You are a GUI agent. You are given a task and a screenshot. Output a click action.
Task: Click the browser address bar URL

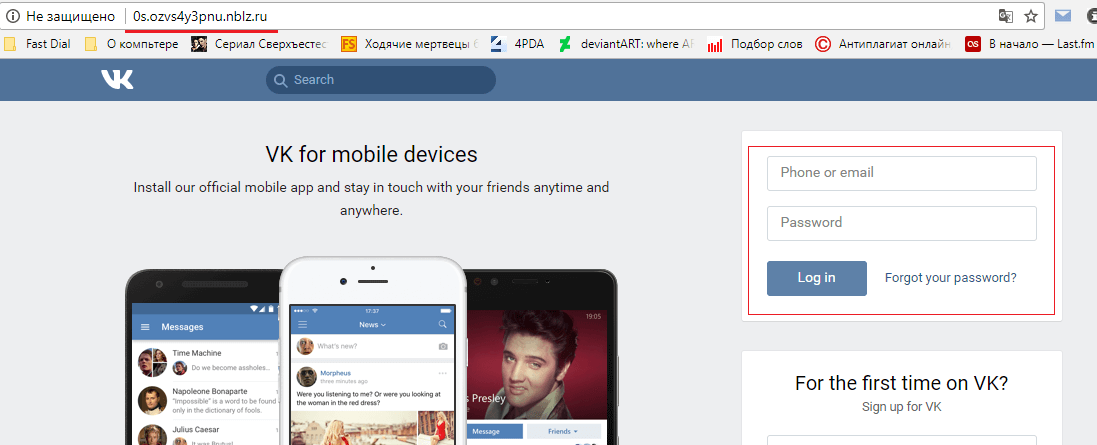coord(199,15)
